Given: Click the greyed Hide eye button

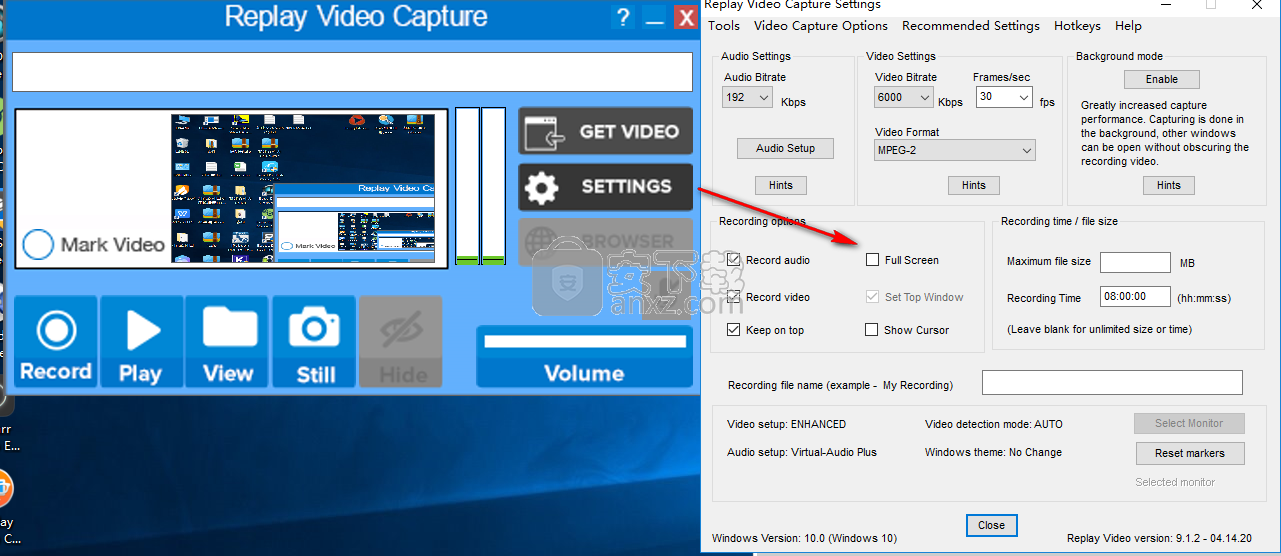Looking at the screenshot, I should 401,341.
